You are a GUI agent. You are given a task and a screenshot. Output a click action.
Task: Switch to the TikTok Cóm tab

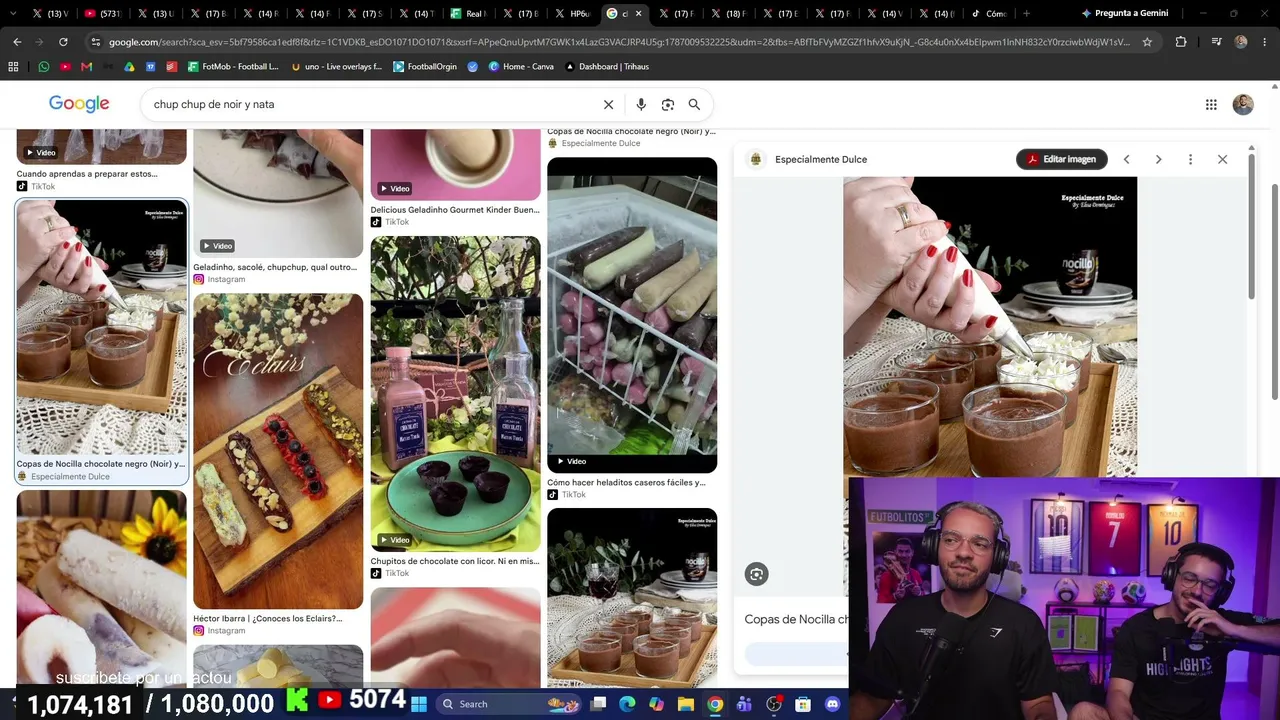(x=990, y=14)
